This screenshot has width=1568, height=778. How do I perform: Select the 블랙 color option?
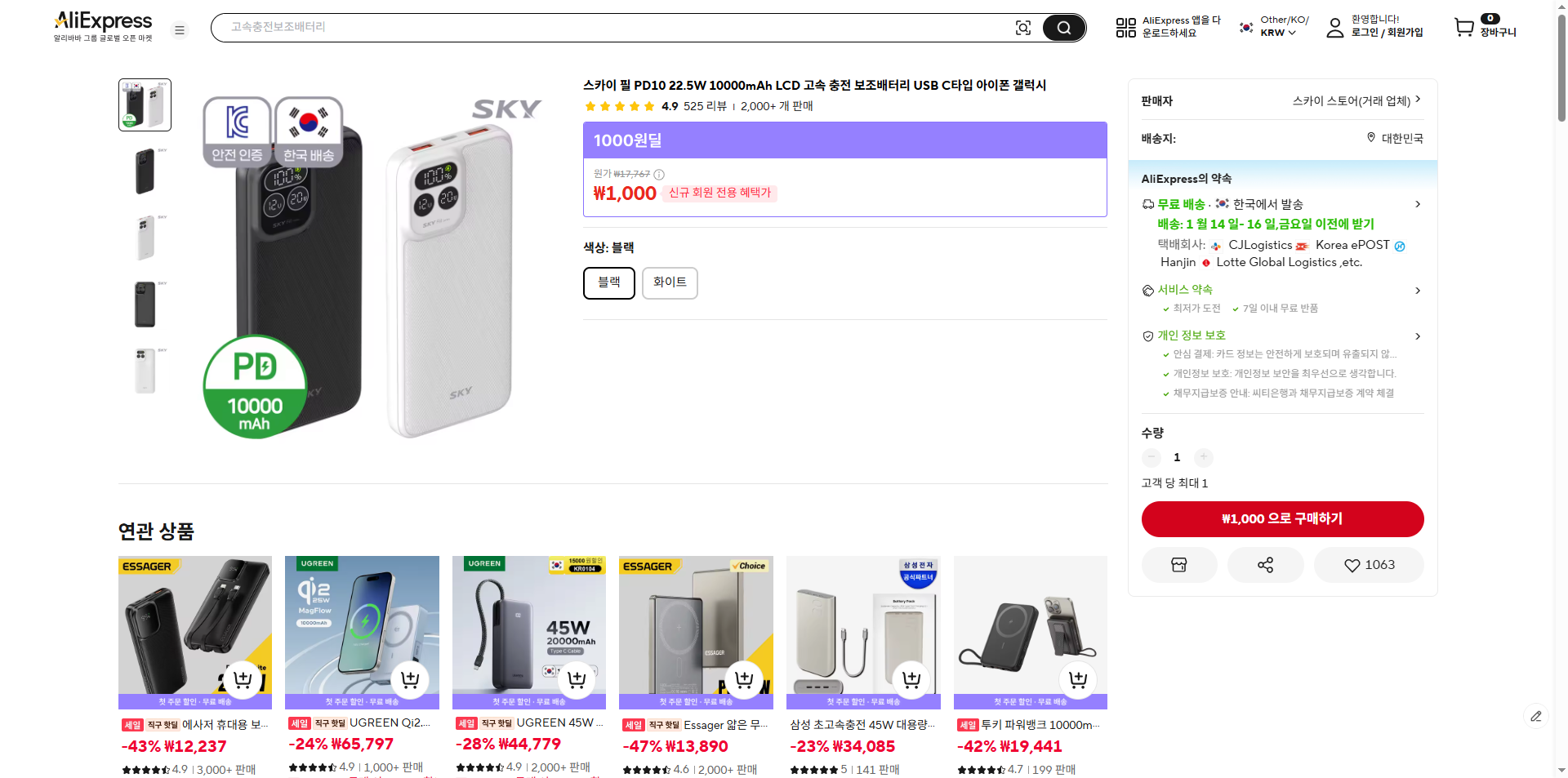click(x=608, y=282)
